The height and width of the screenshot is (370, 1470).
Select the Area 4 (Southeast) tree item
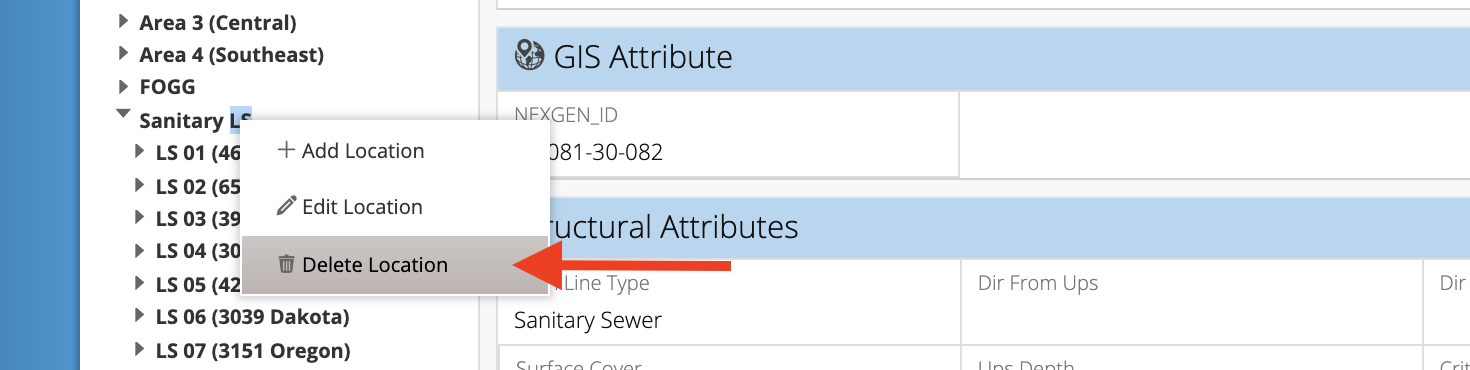[x=232, y=55]
